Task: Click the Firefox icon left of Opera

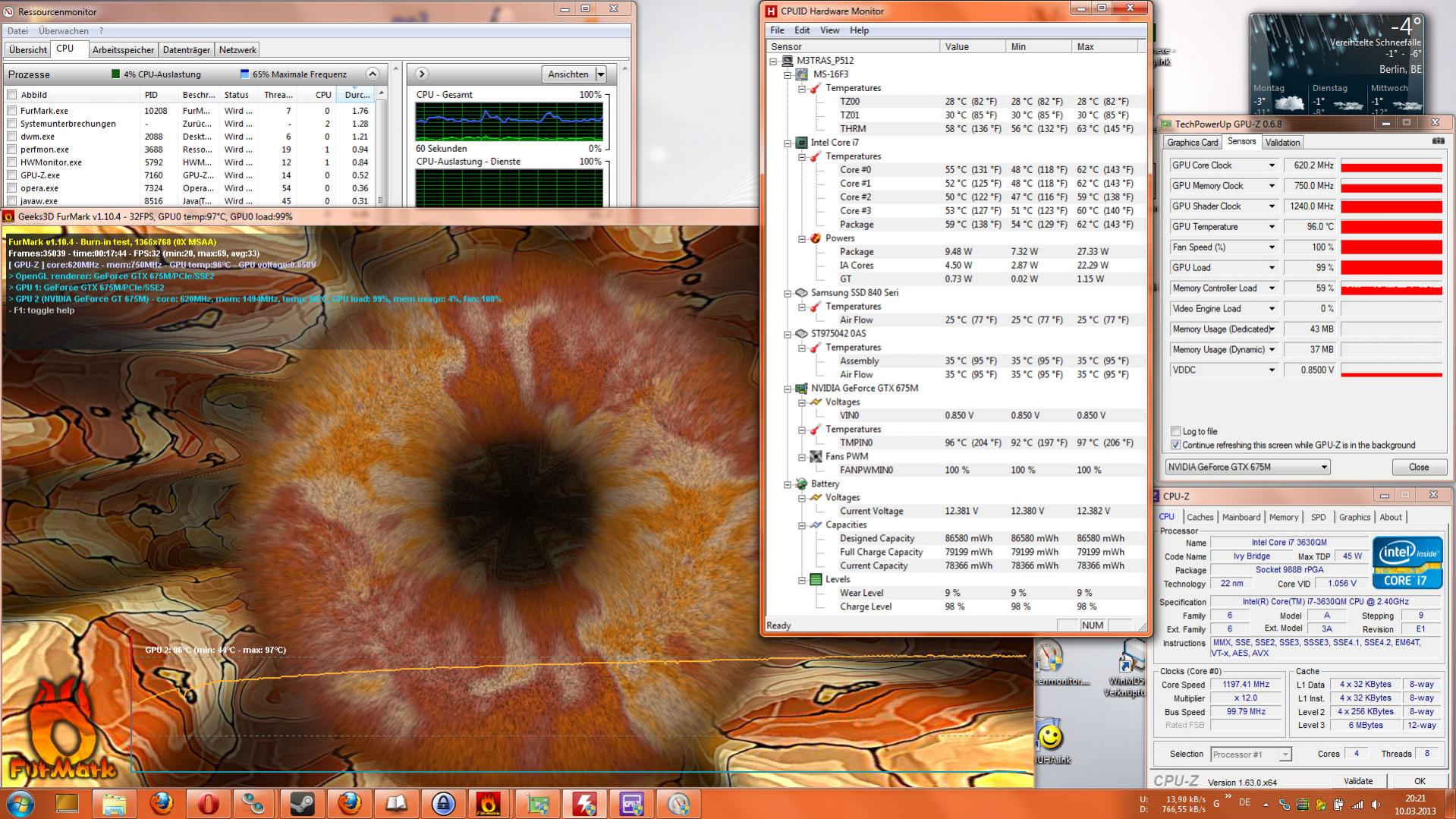Action: [x=161, y=803]
